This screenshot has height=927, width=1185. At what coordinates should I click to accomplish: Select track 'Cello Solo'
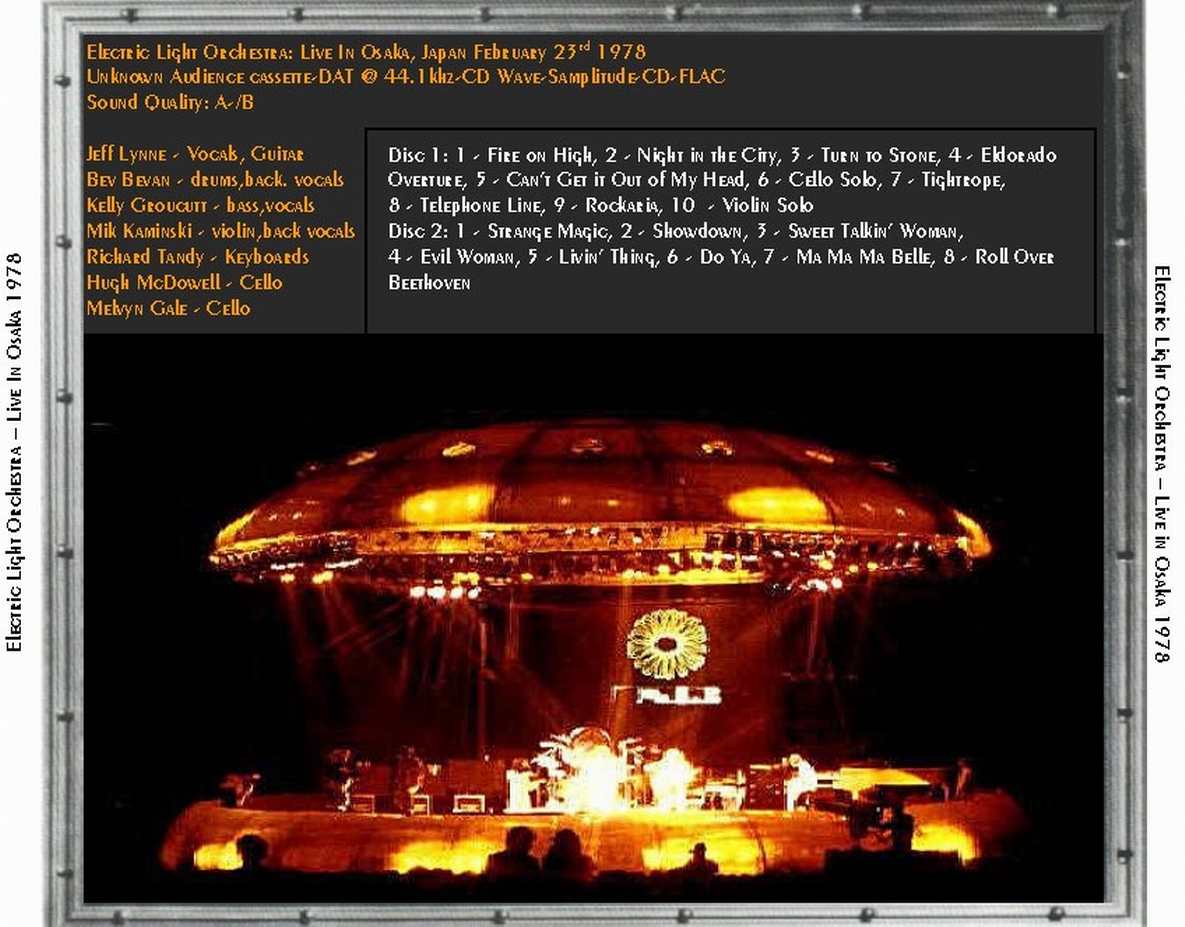833,180
